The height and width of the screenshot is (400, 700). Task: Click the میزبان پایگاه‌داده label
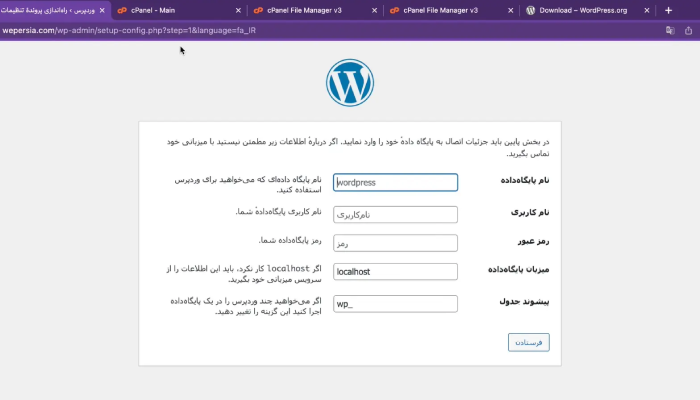tap(518, 269)
